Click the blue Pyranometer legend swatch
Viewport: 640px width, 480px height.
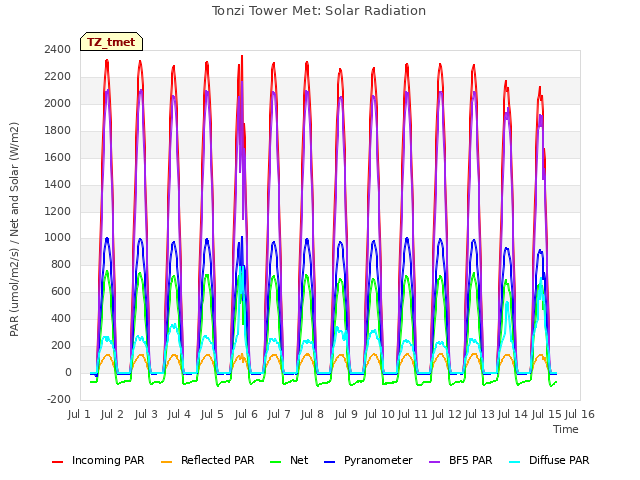329,462
